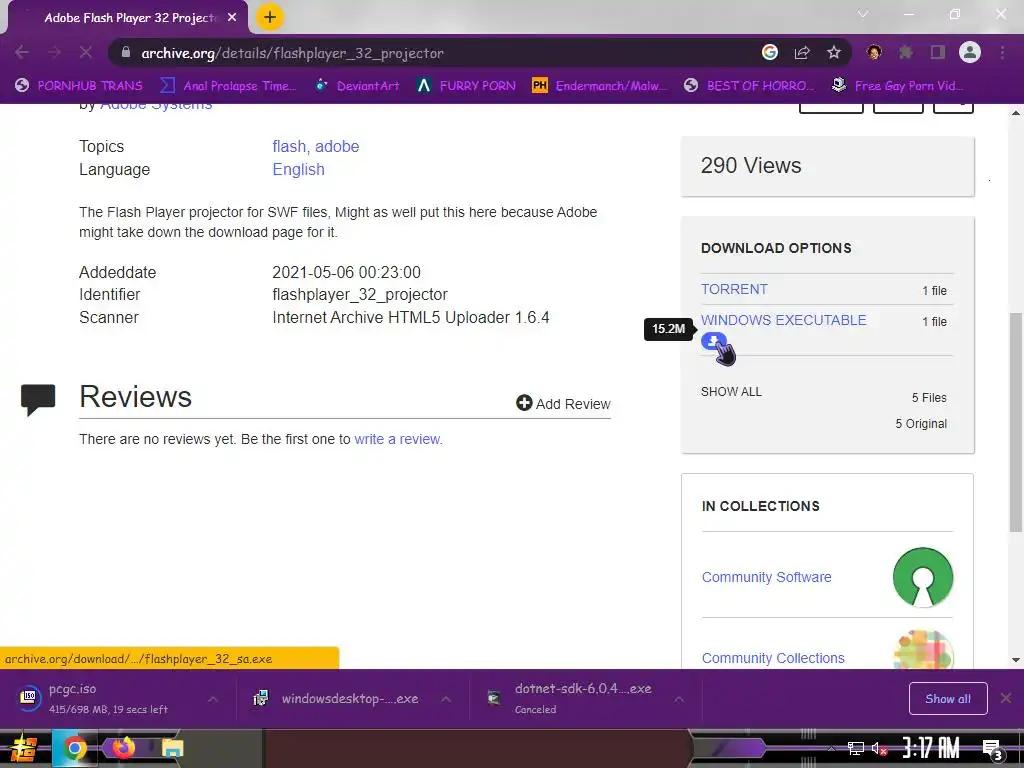
Task: Open the 'write a review' link
Action: 397,440
